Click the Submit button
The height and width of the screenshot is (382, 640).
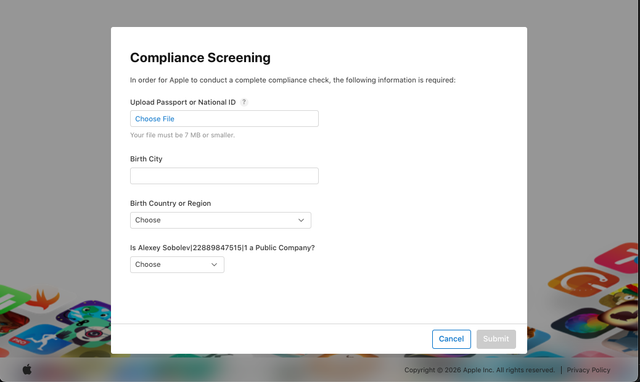click(x=496, y=339)
